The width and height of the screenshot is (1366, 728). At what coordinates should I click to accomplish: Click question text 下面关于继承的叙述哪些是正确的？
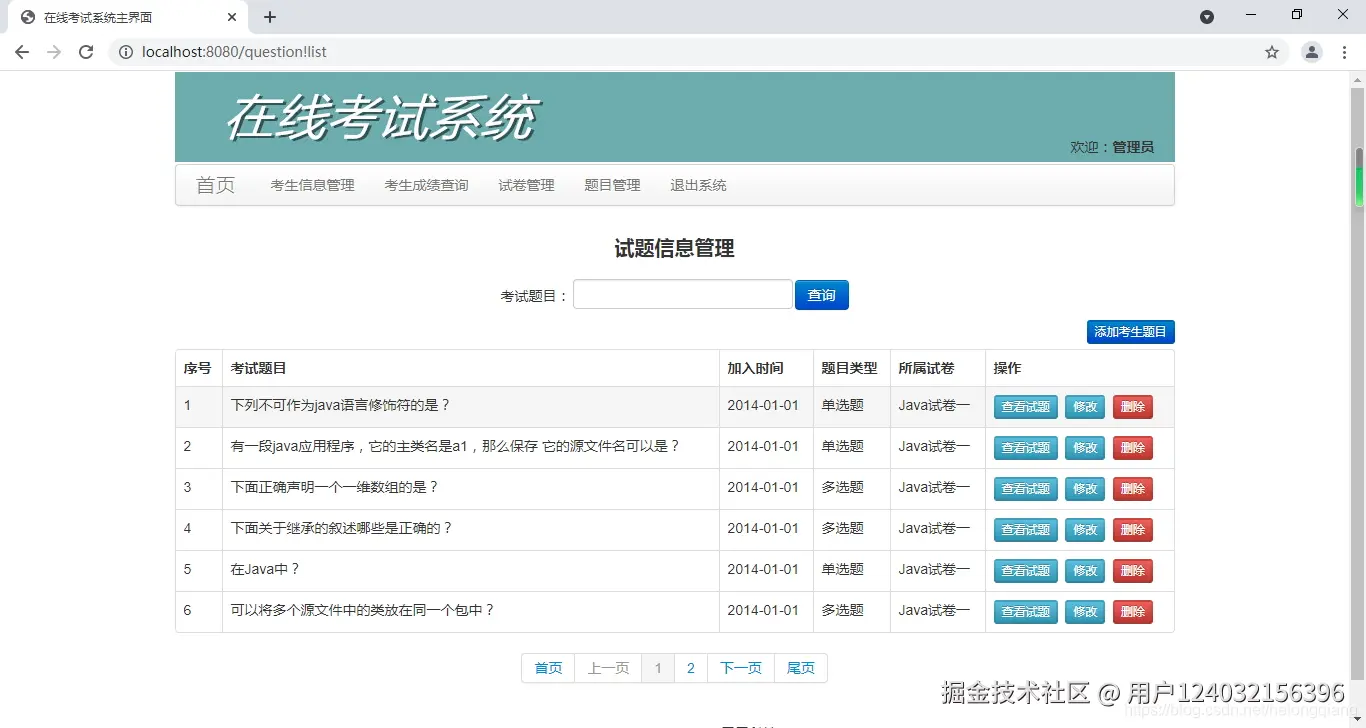tap(342, 528)
